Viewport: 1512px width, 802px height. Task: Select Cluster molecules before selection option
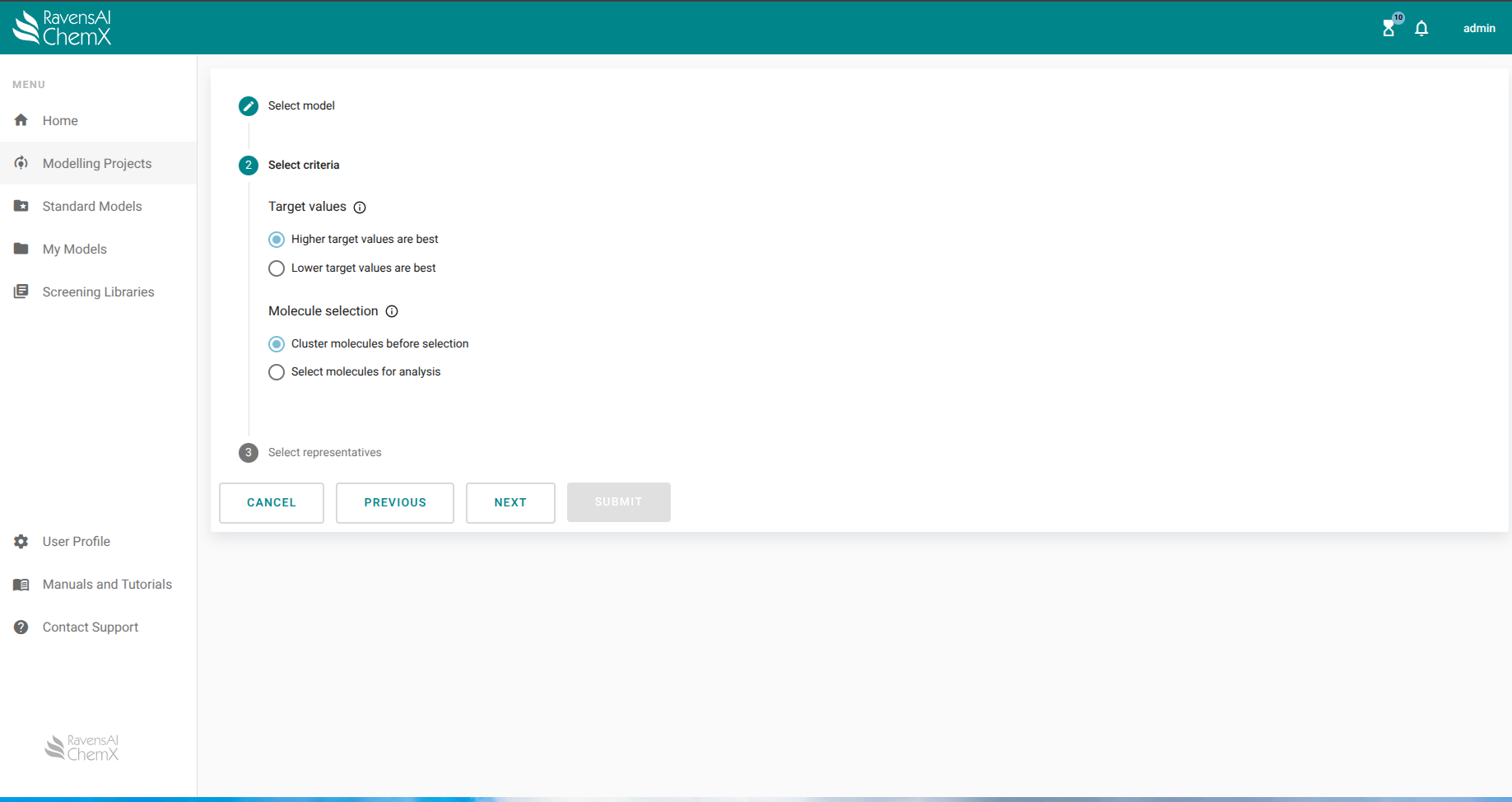coord(277,344)
